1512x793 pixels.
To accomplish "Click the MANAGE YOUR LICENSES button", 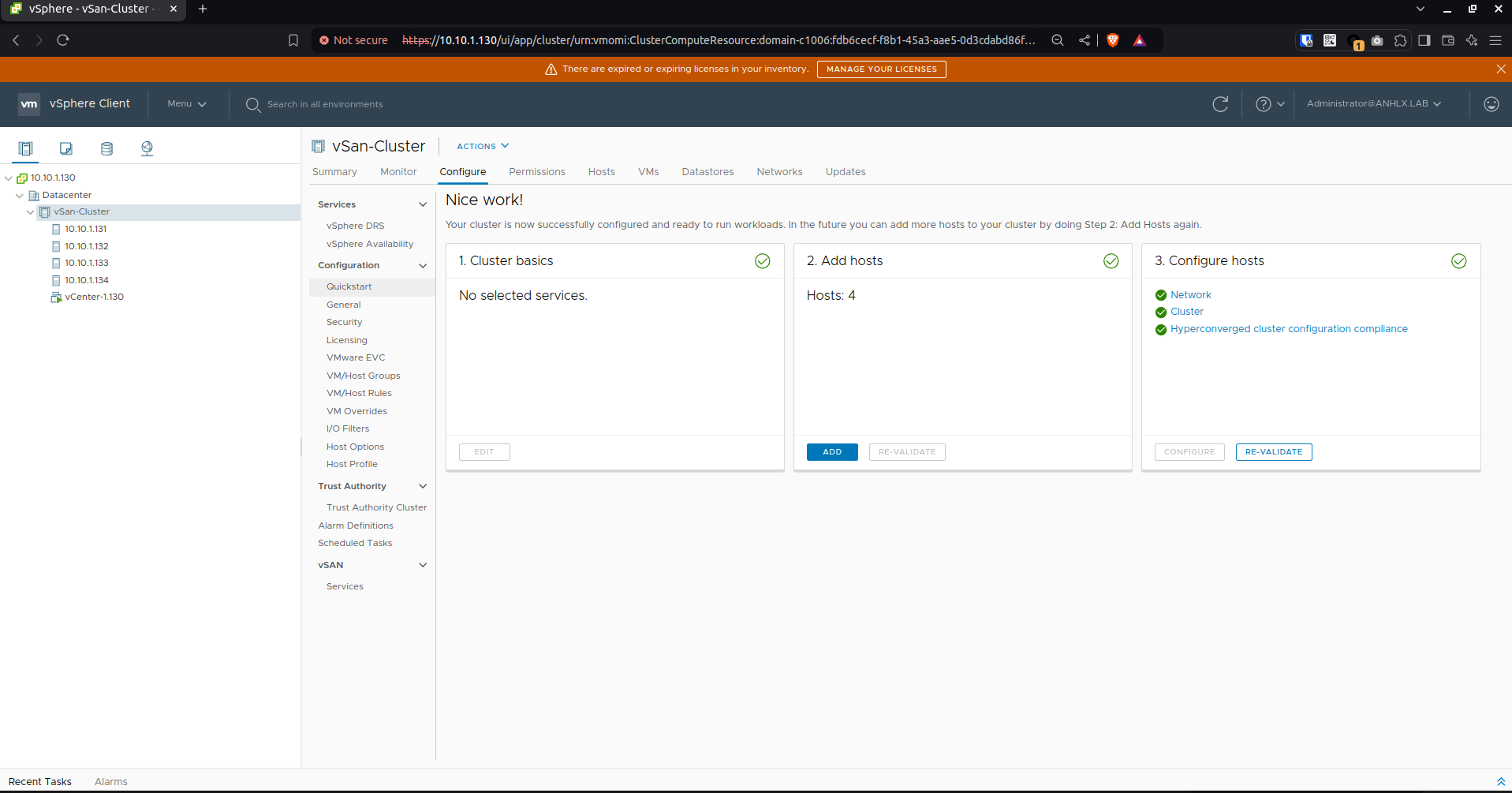I will 881,69.
